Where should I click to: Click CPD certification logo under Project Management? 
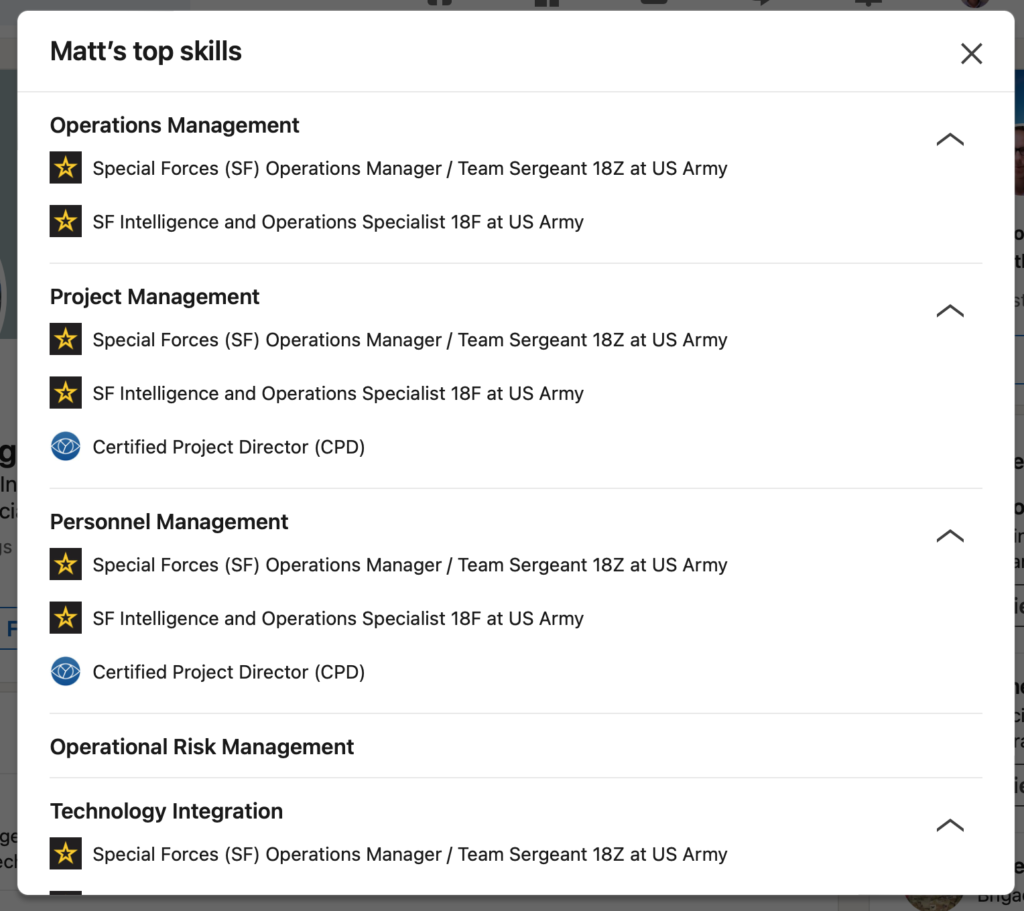pos(66,447)
